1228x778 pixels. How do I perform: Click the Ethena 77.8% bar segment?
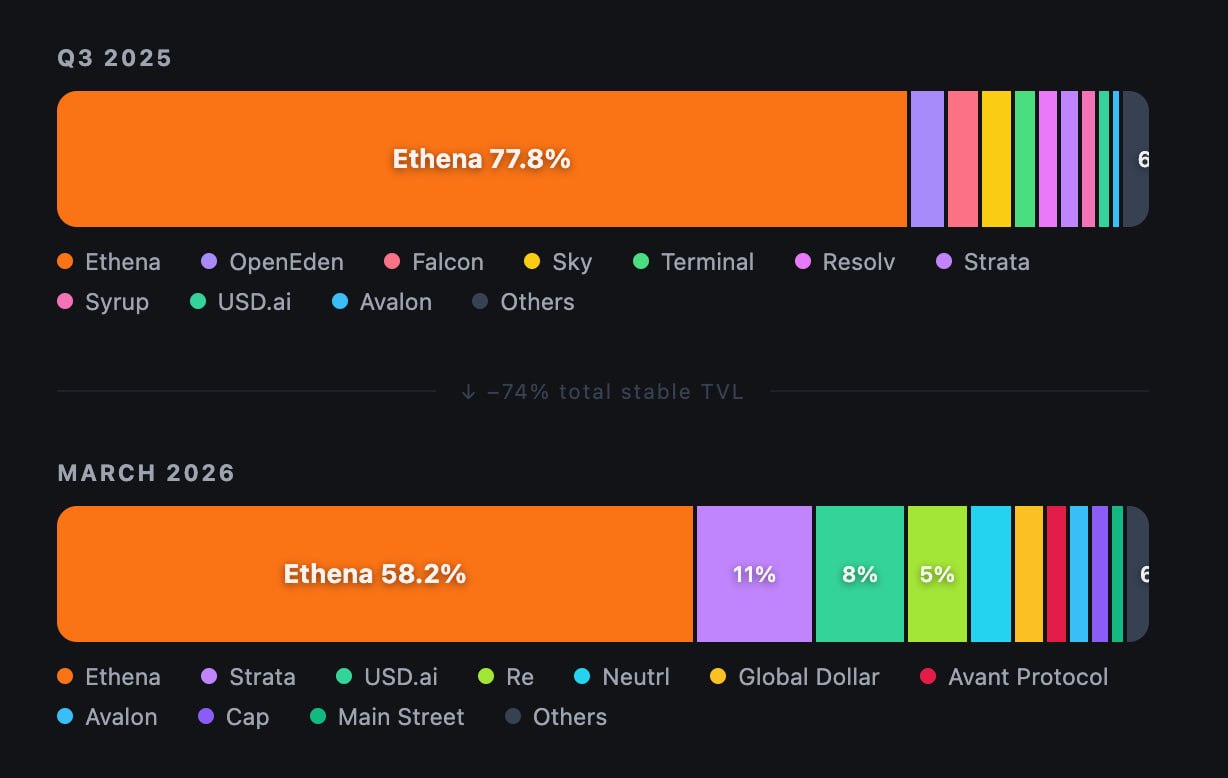coord(481,159)
